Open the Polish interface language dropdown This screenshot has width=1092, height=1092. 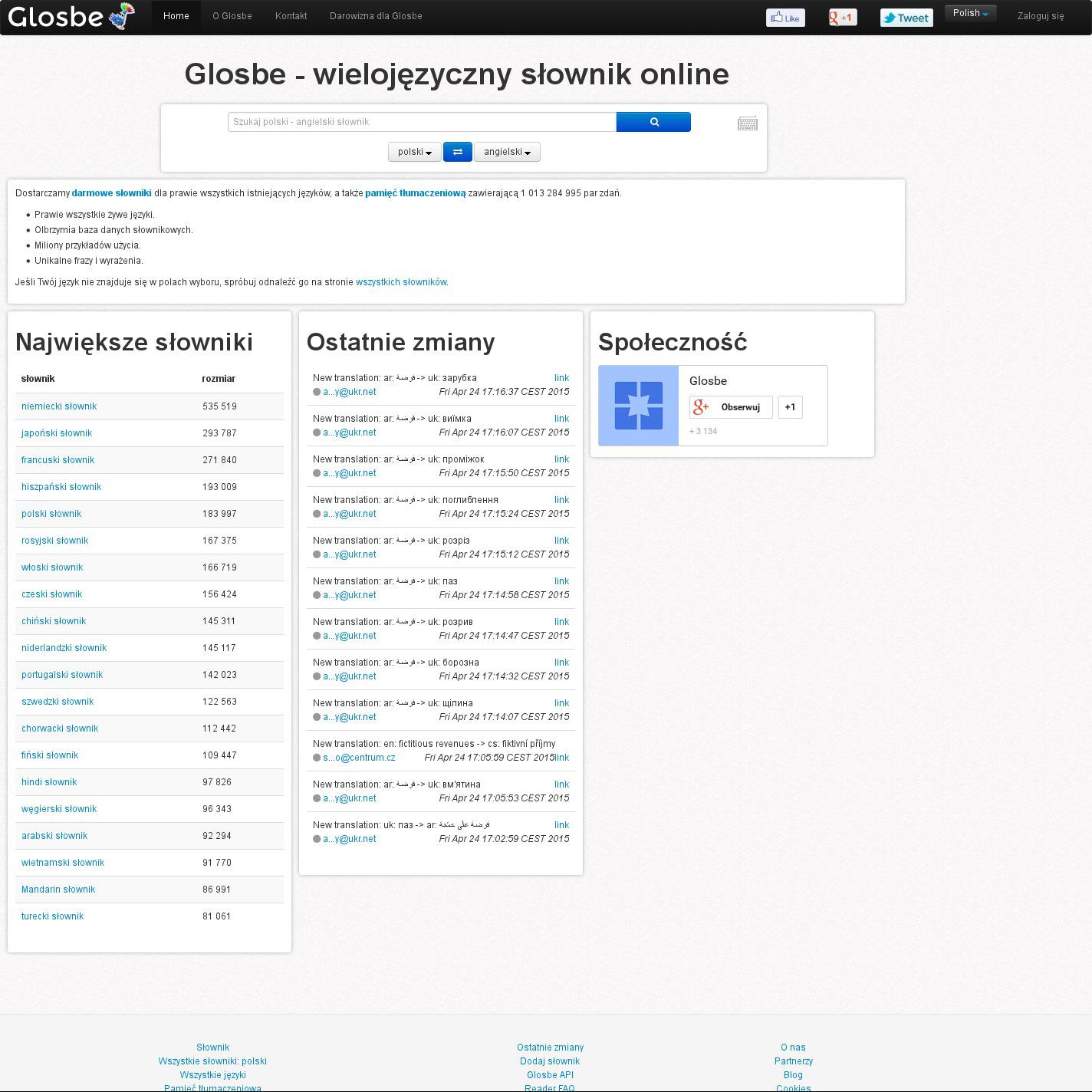(970, 13)
